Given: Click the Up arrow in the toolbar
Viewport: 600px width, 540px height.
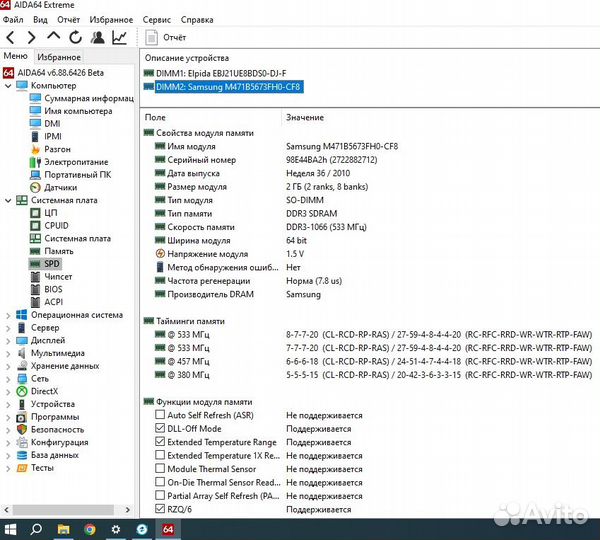Looking at the screenshot, I should 53,38.
